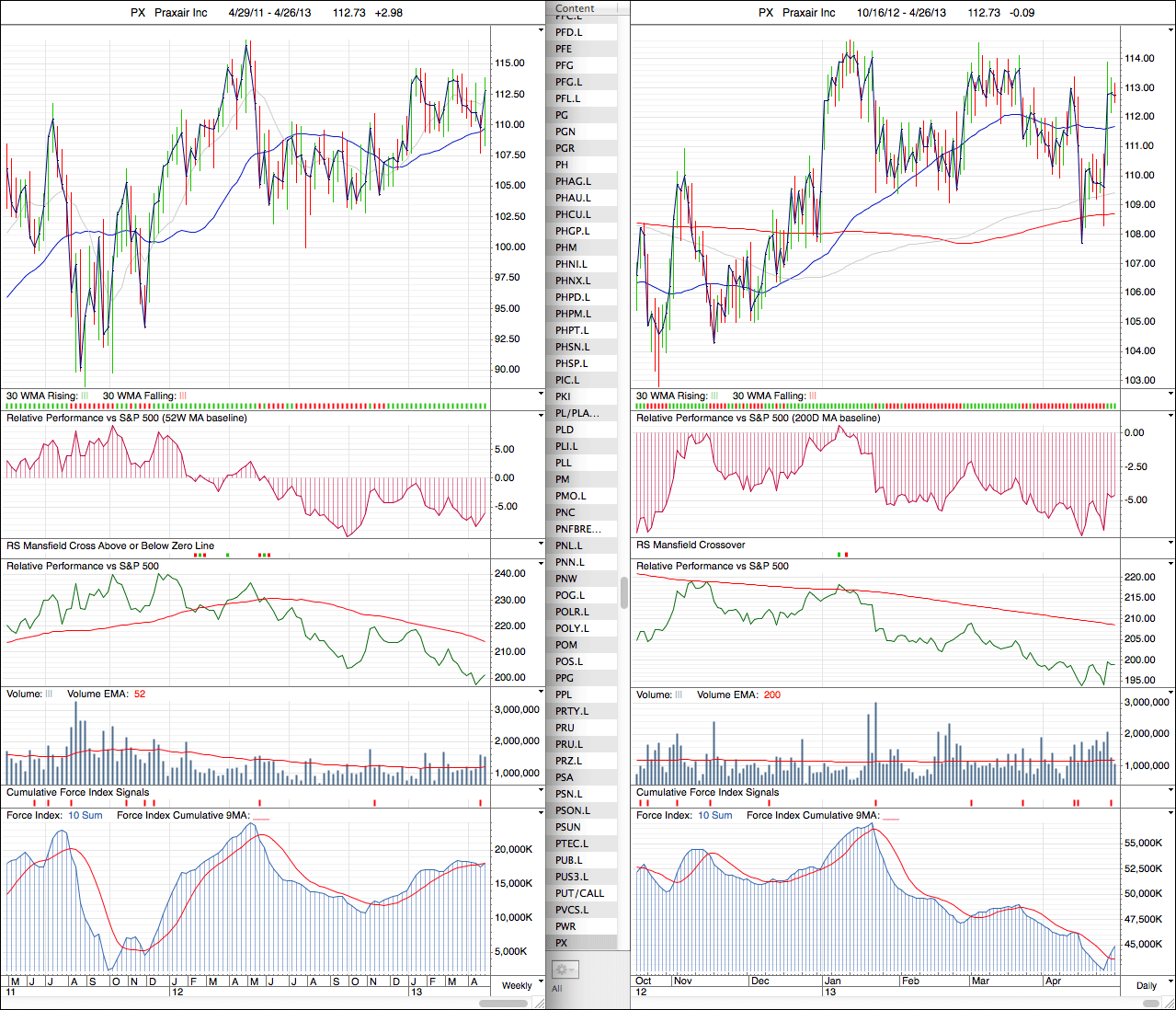Click the 30 WMA Rising legend marker in weekly chart

(x=85, y=396)
